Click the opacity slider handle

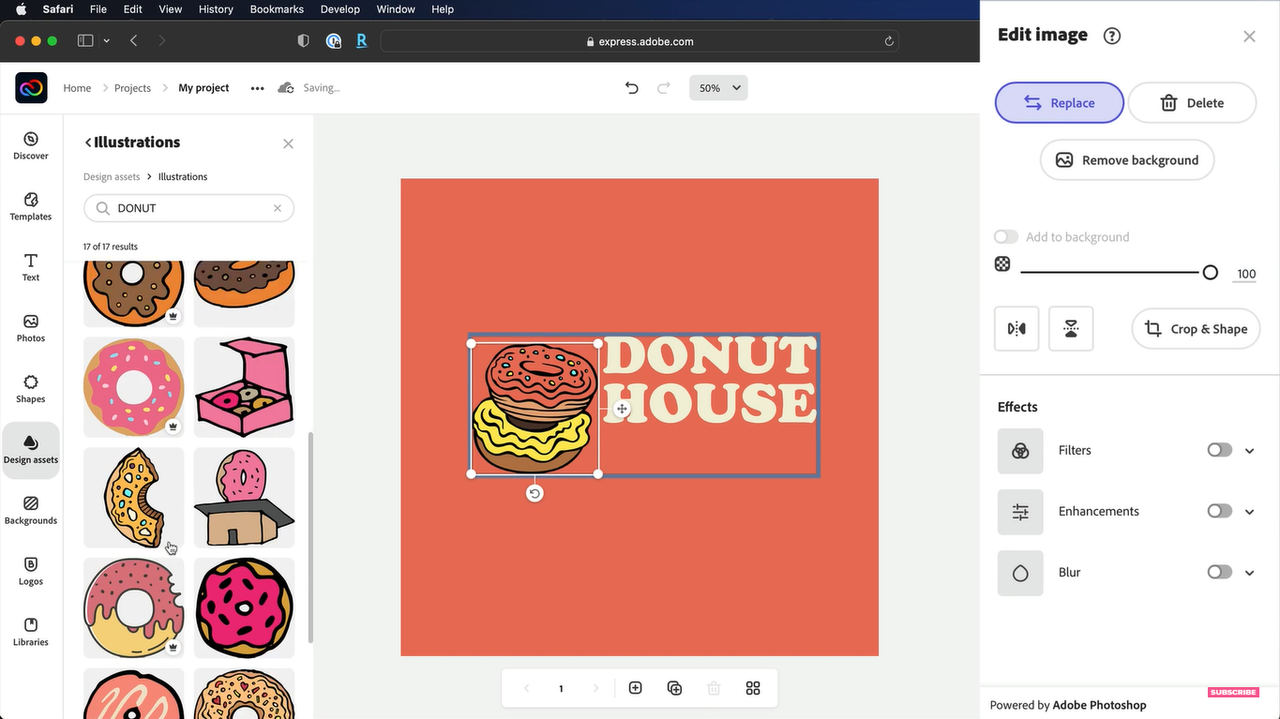point(1210,272)
